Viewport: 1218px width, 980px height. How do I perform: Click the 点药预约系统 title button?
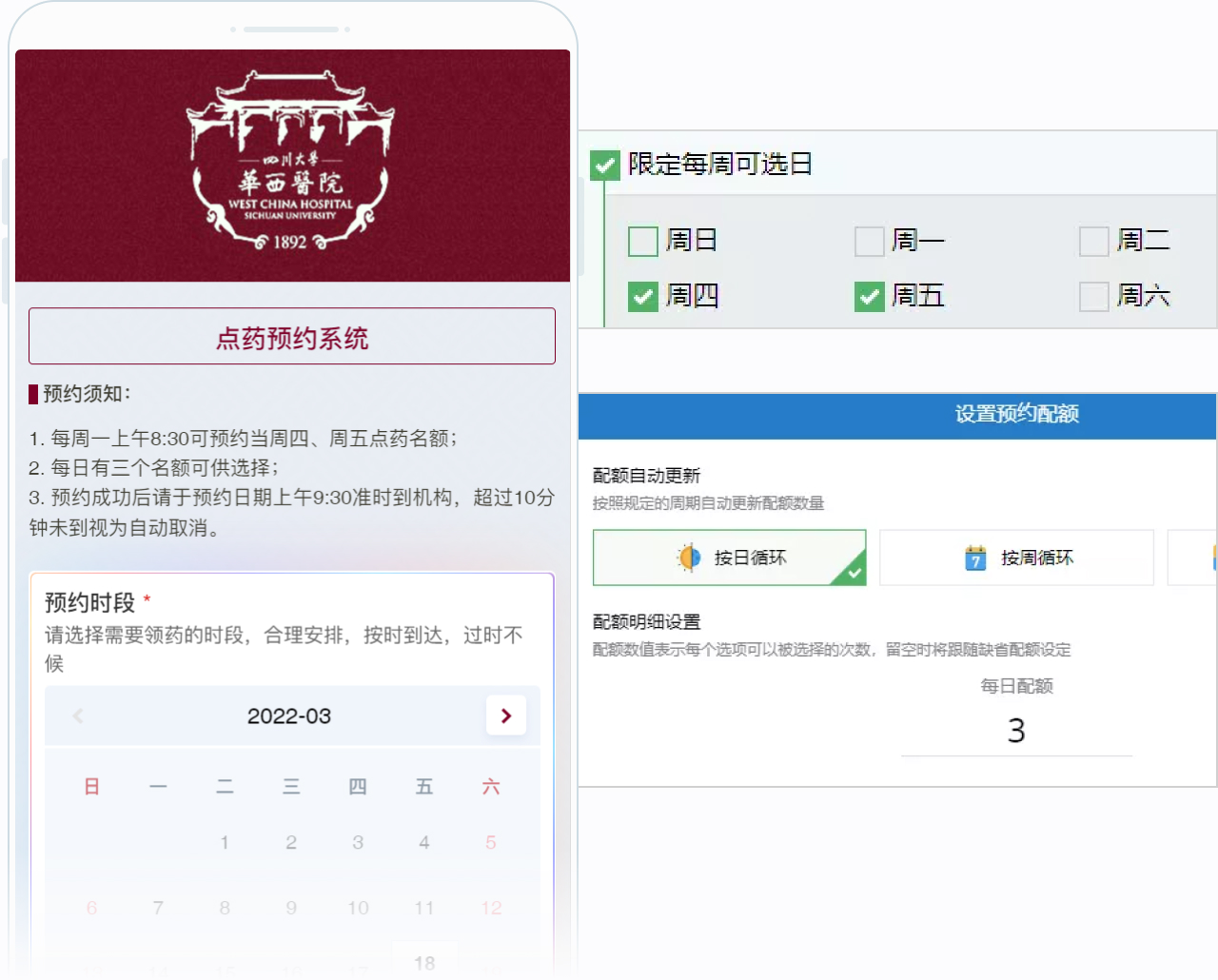tap(292, 336)
